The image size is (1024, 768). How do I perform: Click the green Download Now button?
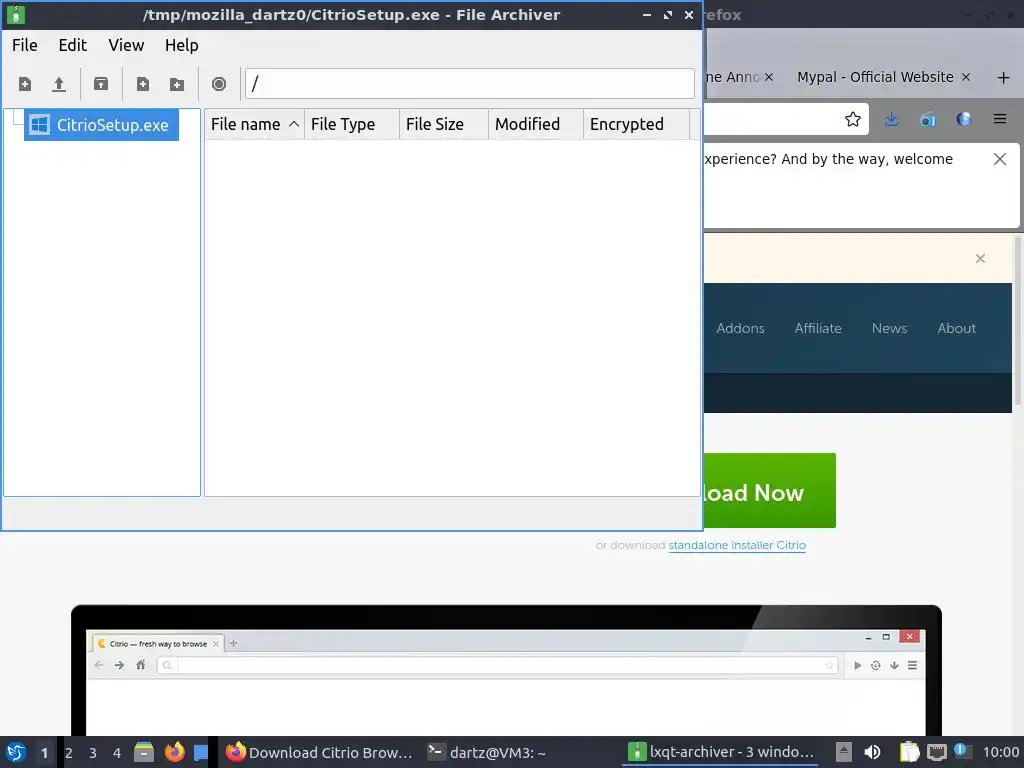pos(769,490)
